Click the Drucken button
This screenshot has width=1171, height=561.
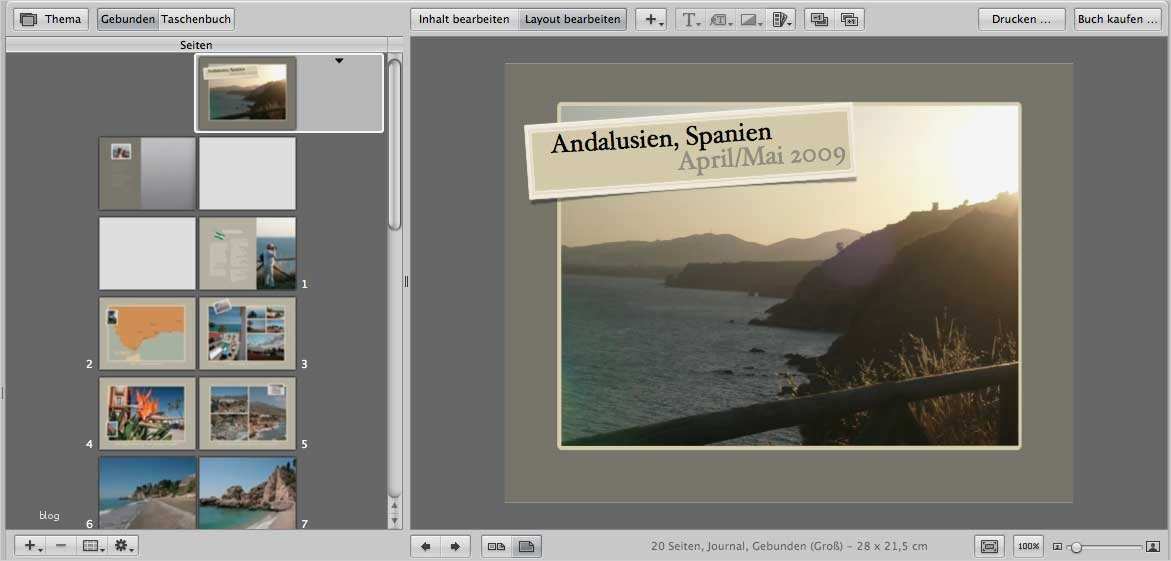(1021, 19)
